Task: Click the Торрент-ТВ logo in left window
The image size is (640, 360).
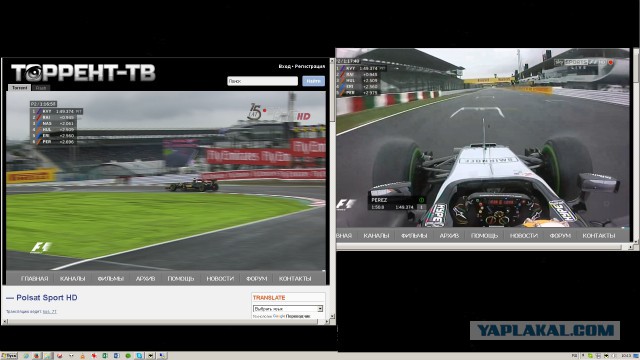Action: coord(83,73)
